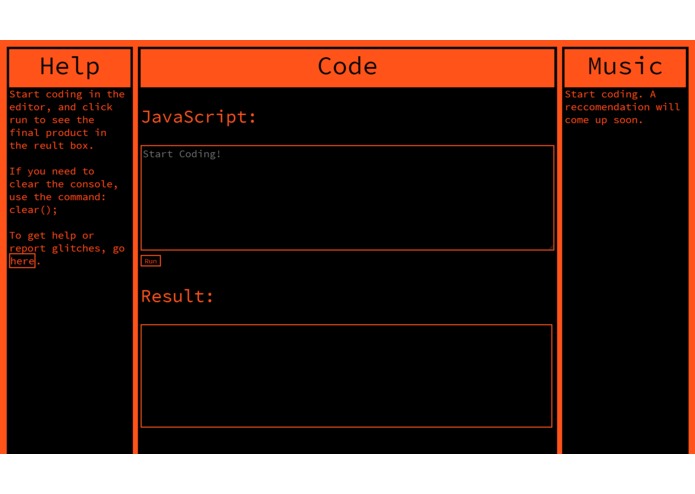The image size is (695, 494).
Task: Click the empty Result output box
Action: point(346,376)
